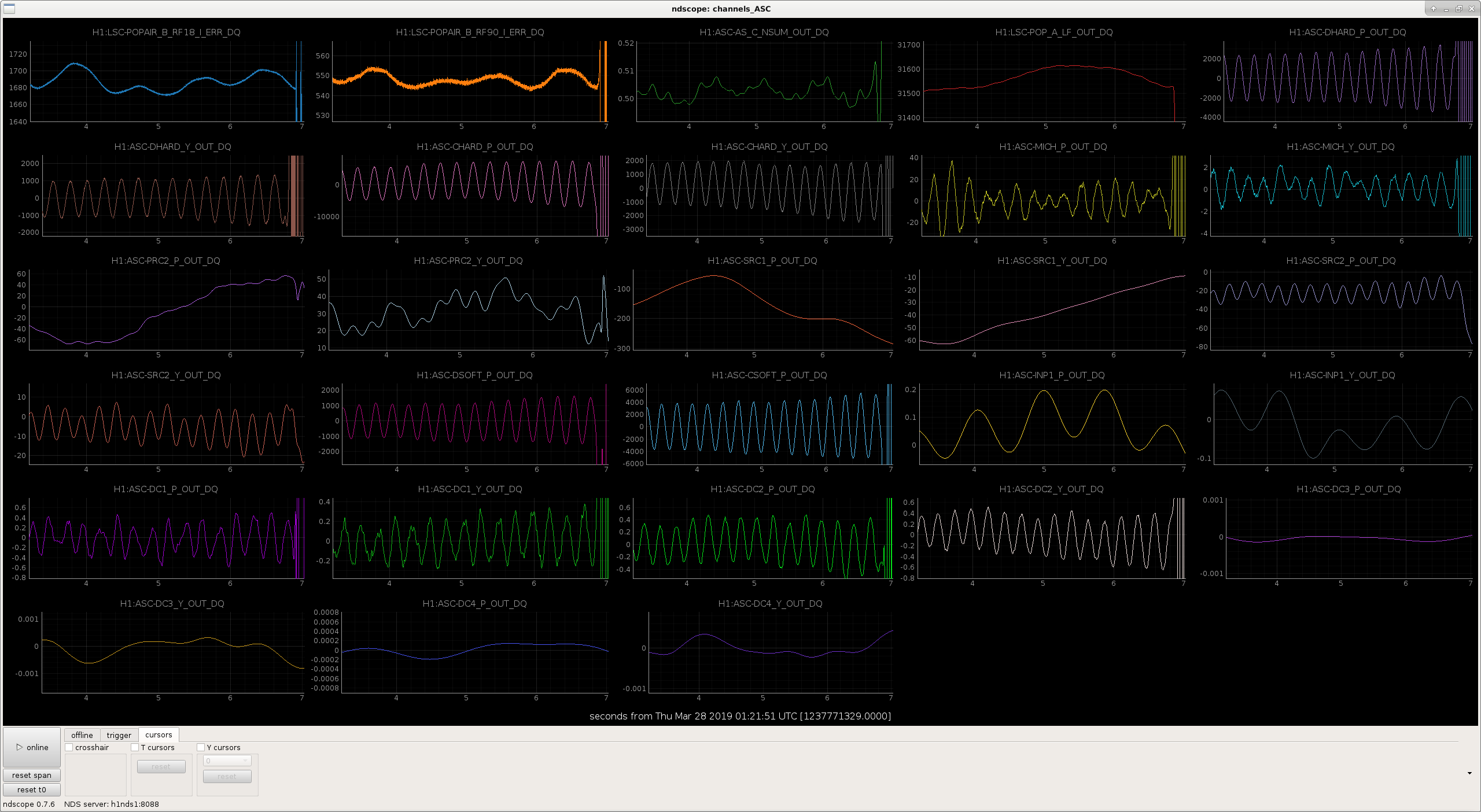
Task: Click the reset span button
Action: (32, 775)
